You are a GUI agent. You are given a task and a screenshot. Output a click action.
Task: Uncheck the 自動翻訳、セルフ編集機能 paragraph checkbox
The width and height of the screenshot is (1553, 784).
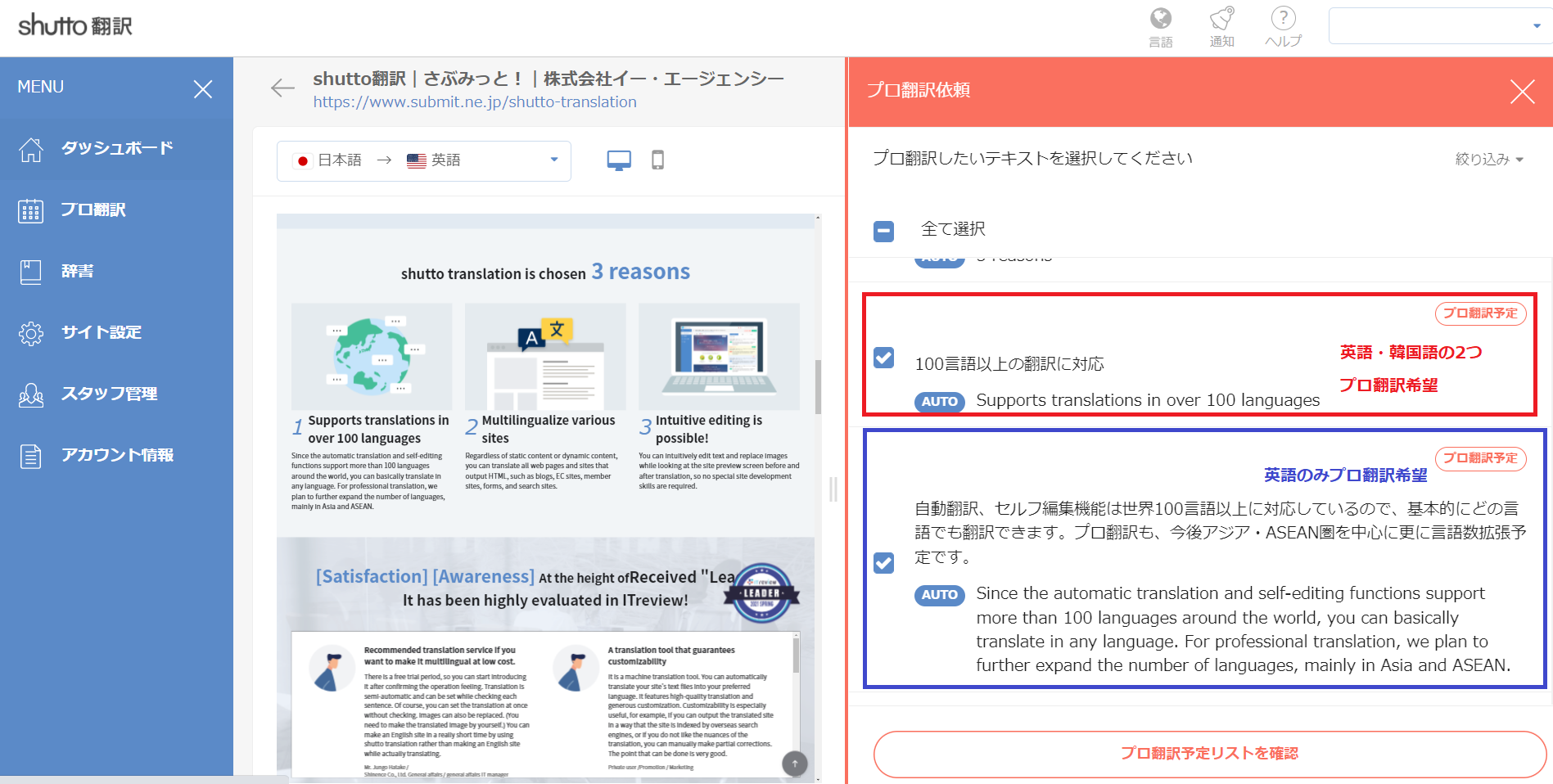pos(884,562)
